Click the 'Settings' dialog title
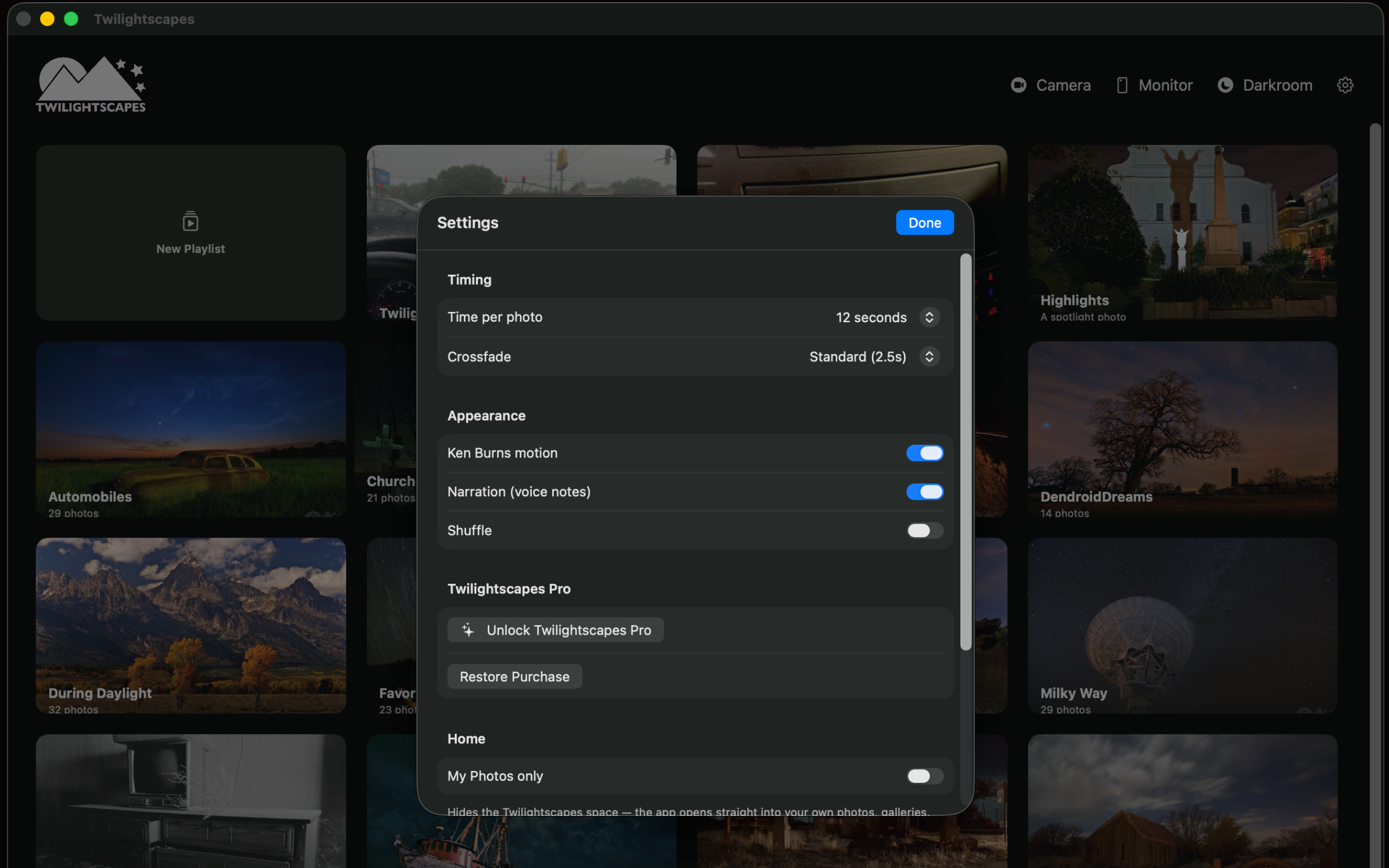This screenshot has height=868, width=1389. (x=467, y=223)
